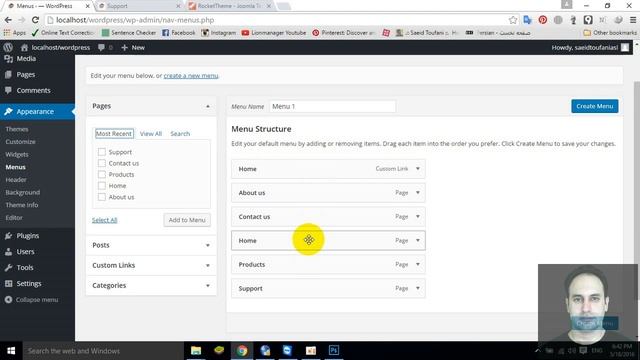Open Howdy user account menu

(590, 47)
